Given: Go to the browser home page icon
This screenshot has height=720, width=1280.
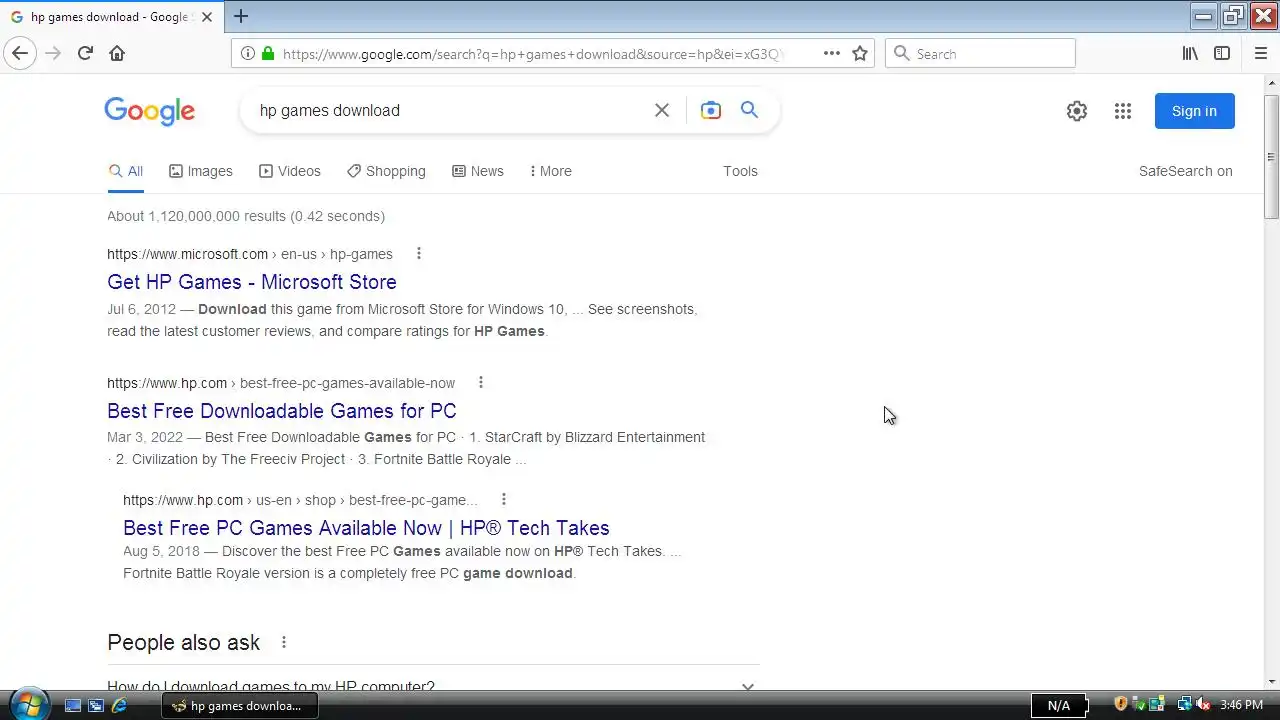Looking at the screenshot, I should 117,53.
